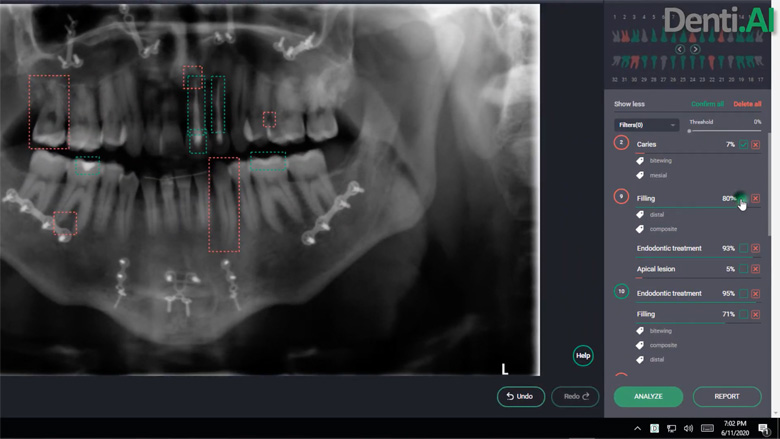
Task: Select upper tooth 1 icon in chart
Action: pos(615,36)
